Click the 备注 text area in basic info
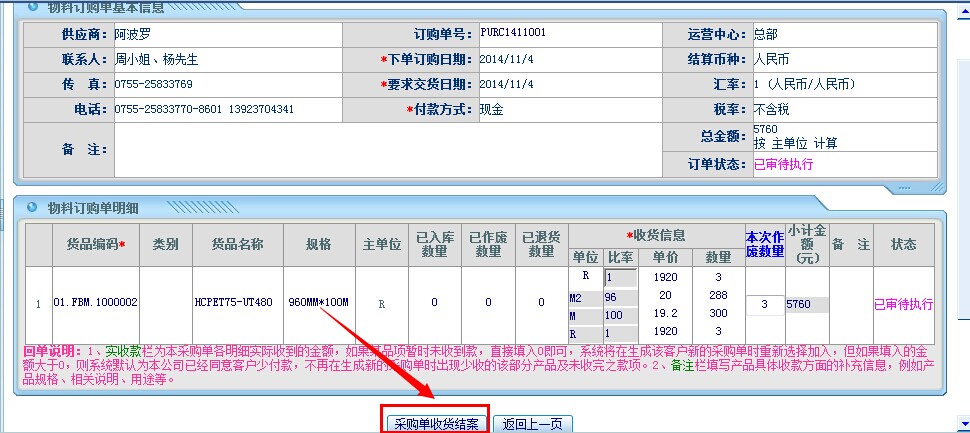970x433 pixels. [x=387, y=149]
